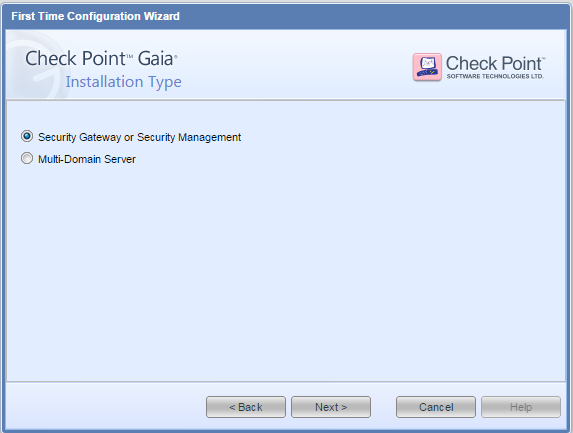
Task: Click the Check Point brand name beside logo
Action: click(x=495, y=63)
